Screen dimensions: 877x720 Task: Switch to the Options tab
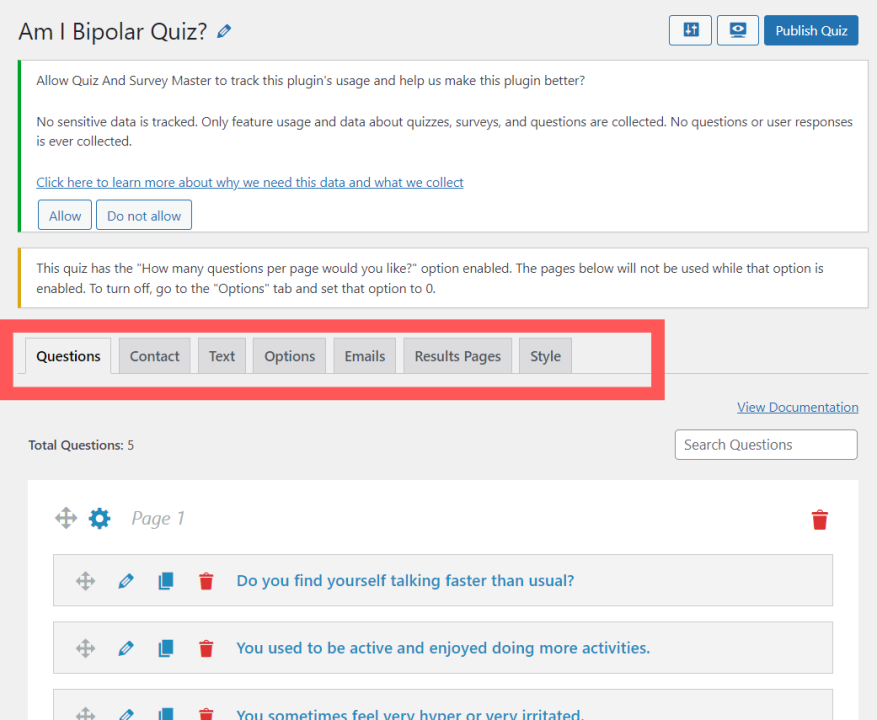tap(289, 355)
